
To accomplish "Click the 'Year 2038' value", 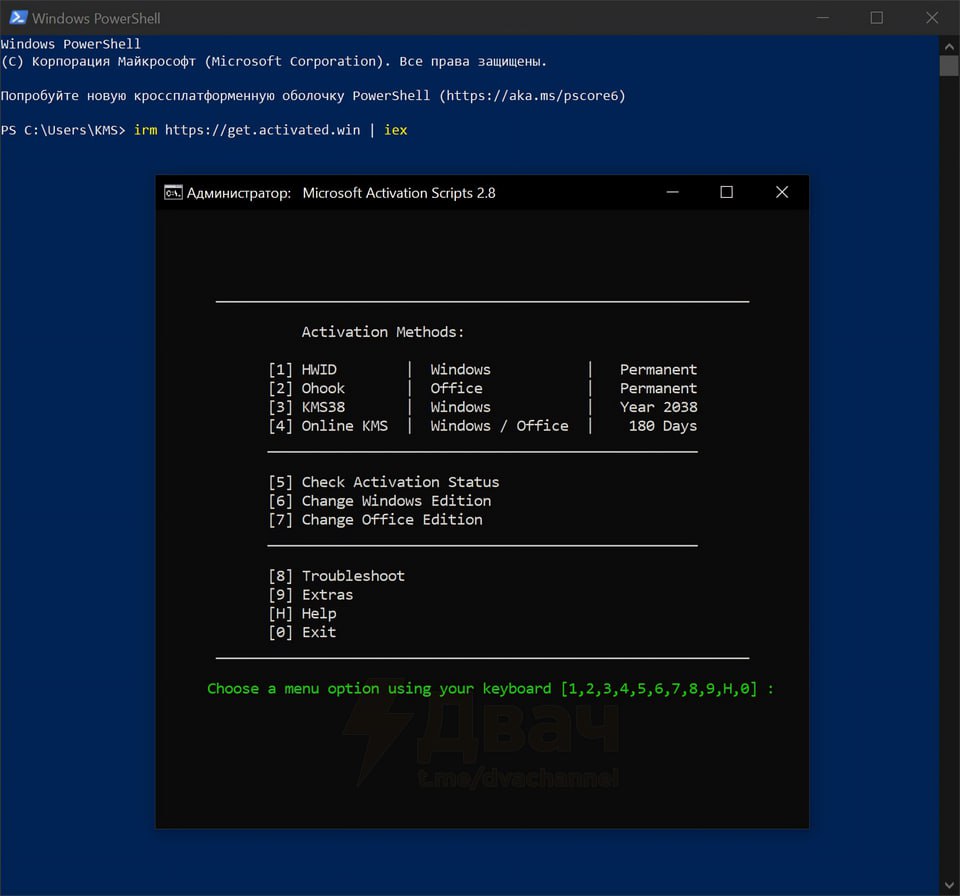I will [658, 407].
